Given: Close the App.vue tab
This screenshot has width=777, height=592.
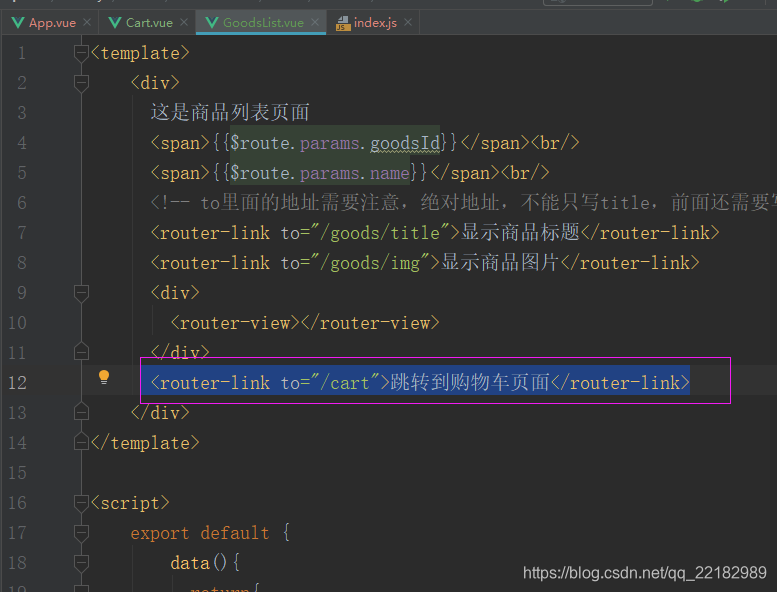Looking at the screenshot, I should pos(87,22).
